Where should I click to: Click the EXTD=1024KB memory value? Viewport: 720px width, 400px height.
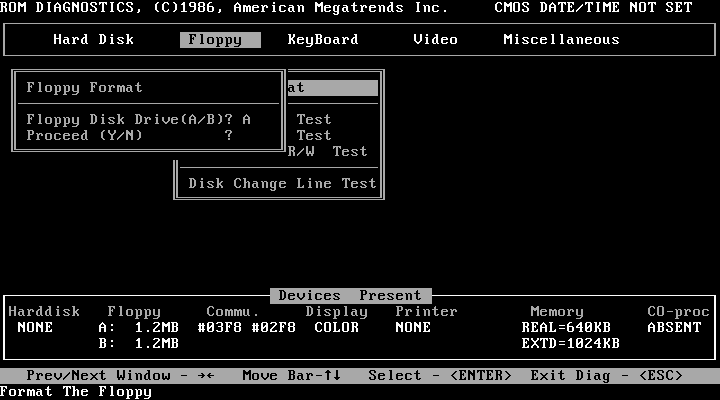pyautogui.click(x=570, y=344)
